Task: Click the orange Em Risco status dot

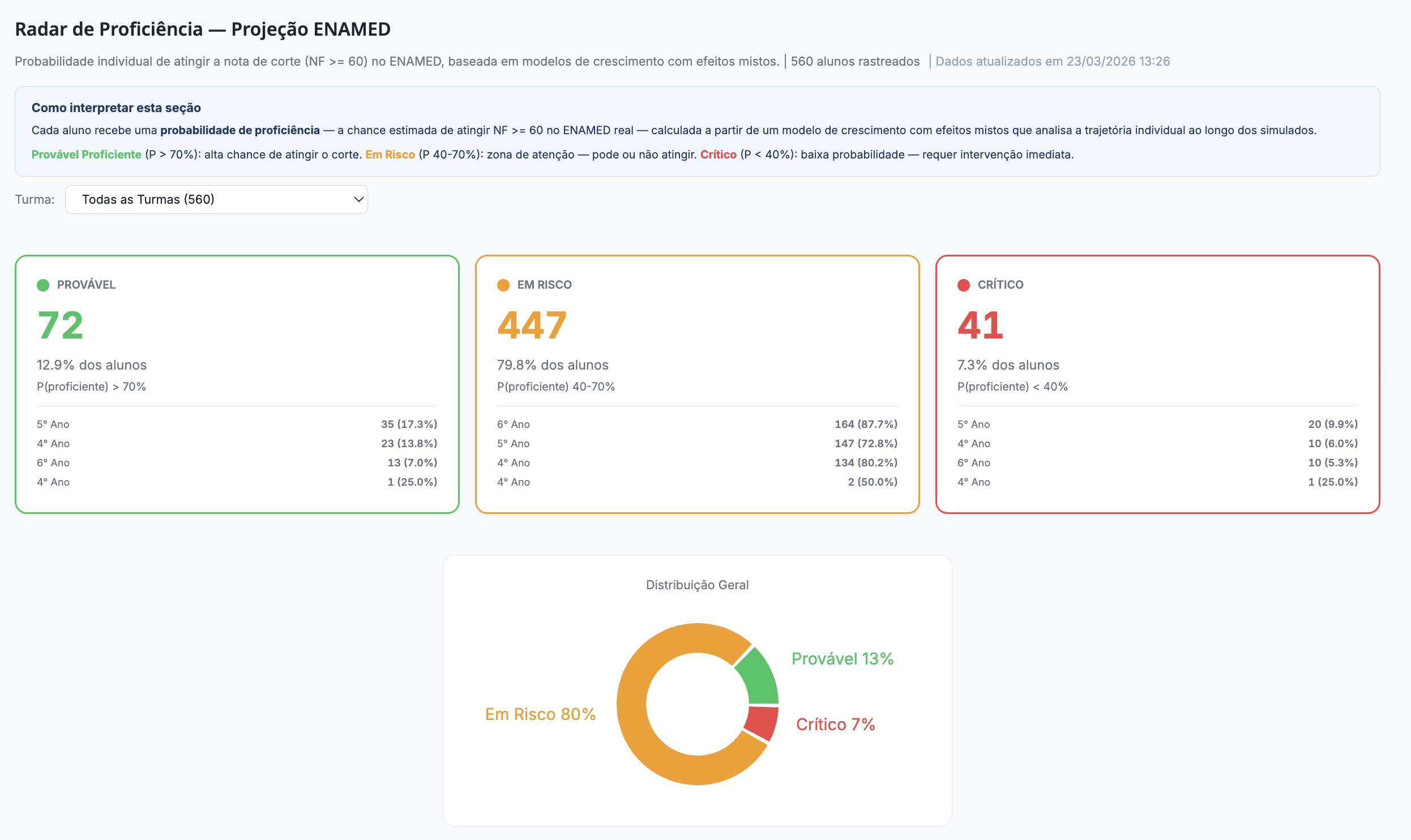Action: (x=503, y=285)
